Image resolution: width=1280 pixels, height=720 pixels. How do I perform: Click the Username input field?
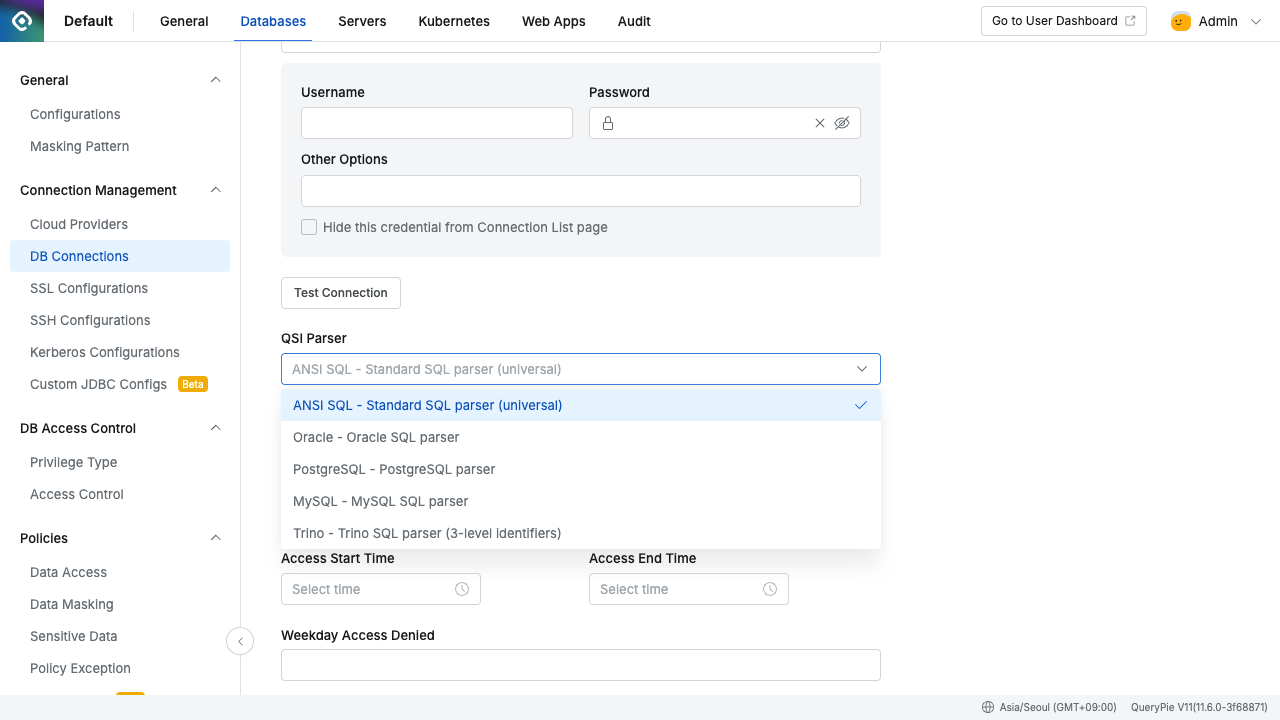(437, 123)
